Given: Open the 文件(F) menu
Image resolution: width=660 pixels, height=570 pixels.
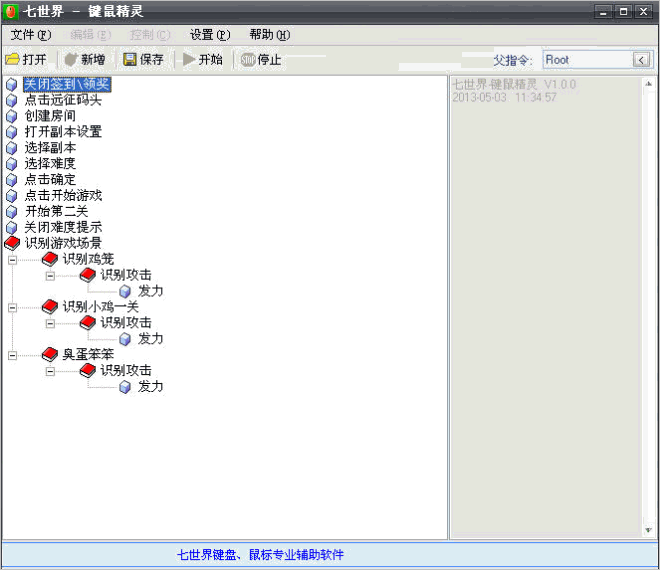Looking at the screenshot, I should click(31, 35).
